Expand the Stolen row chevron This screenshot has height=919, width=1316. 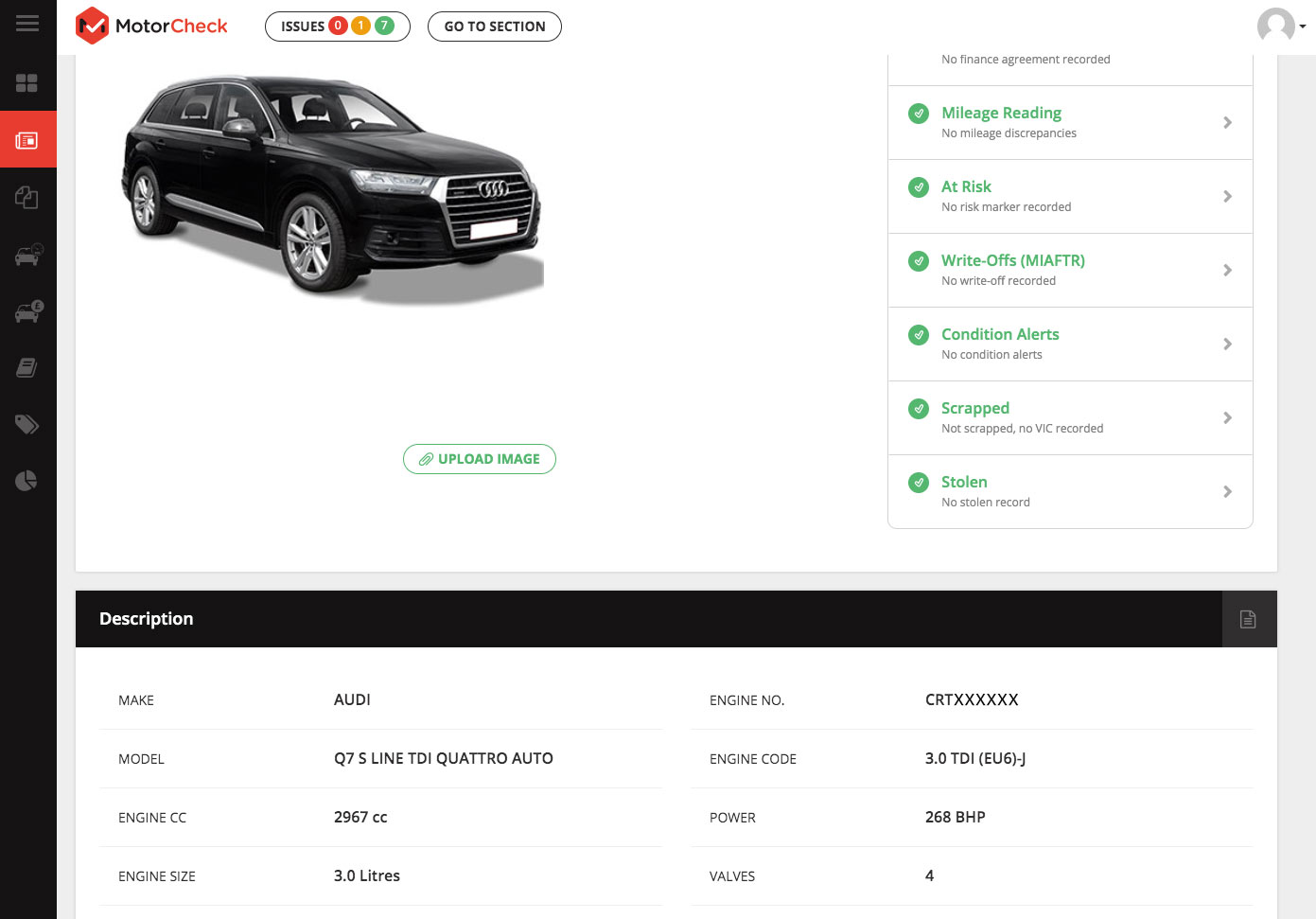tap(1227, 492)
